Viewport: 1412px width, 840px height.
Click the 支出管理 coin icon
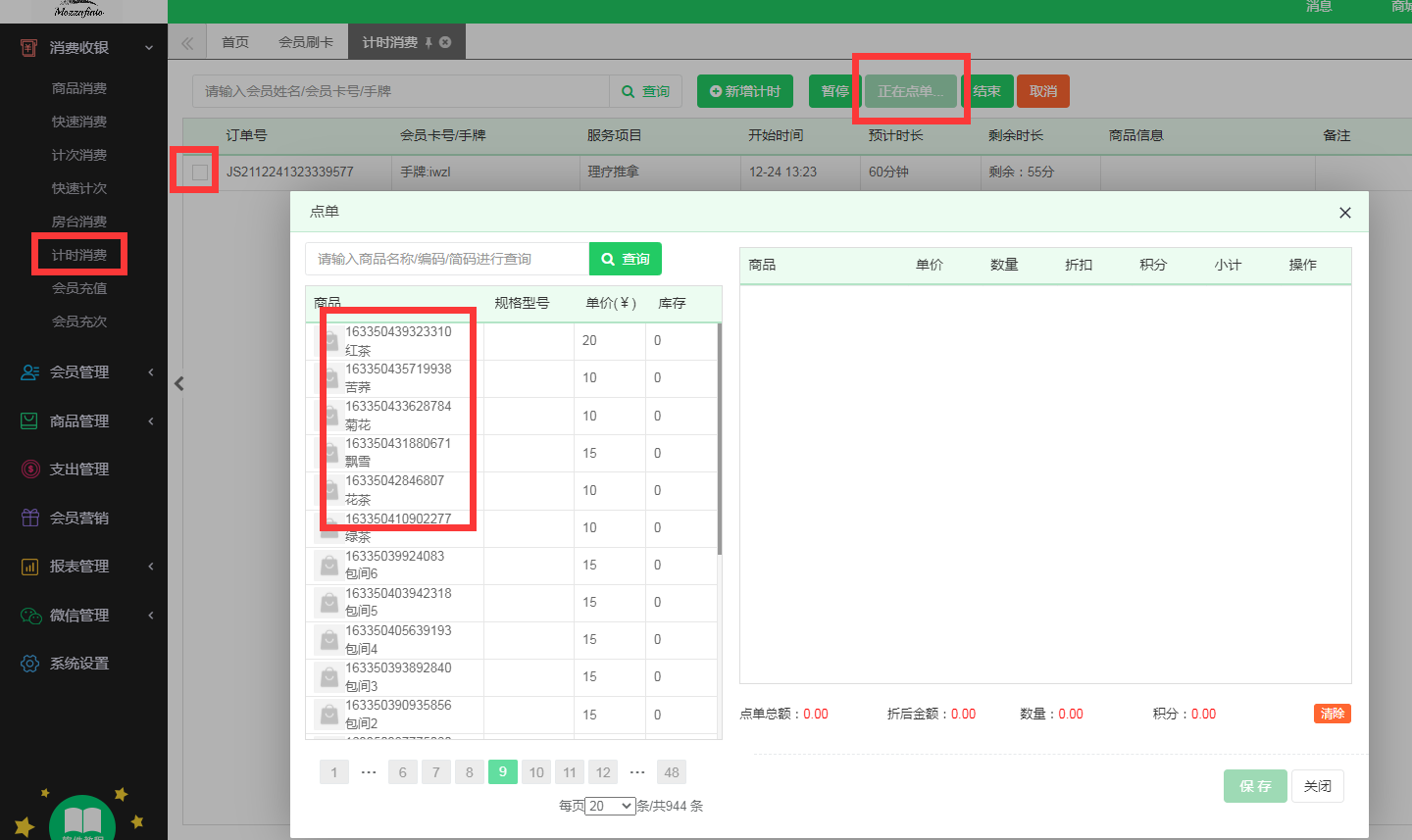pyautogui.click(x=29, y=469)
